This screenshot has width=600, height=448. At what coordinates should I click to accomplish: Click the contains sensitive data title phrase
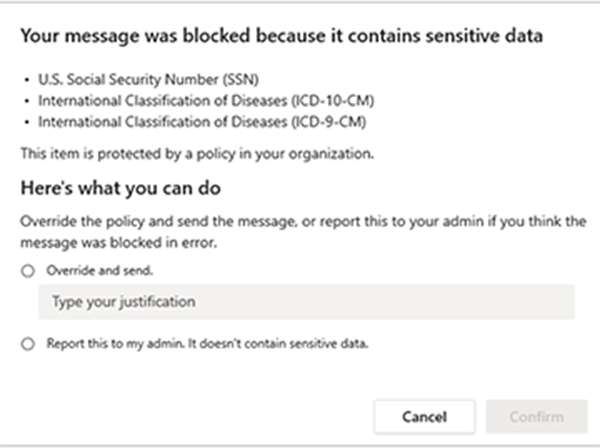point(445,36)
